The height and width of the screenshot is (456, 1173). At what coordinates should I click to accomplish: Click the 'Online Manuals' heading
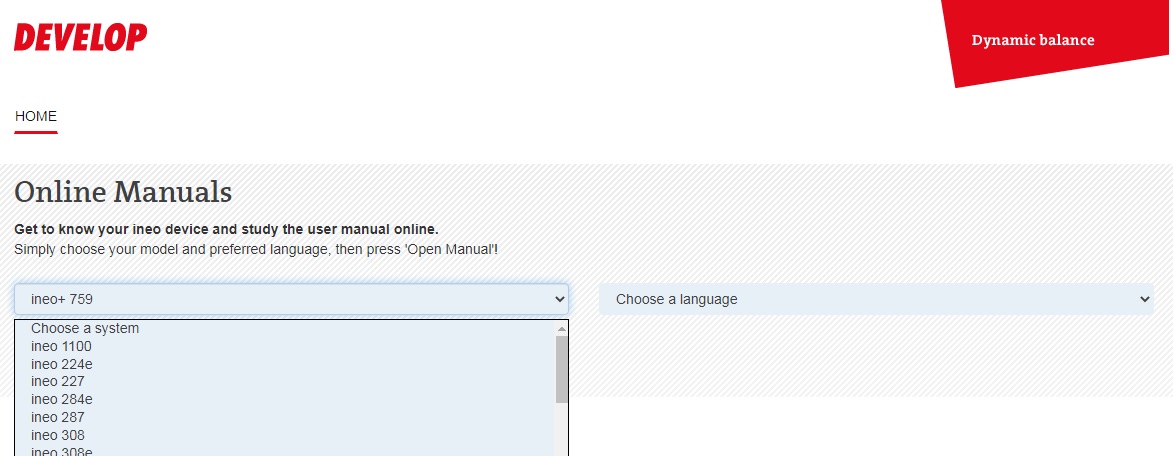123,191
